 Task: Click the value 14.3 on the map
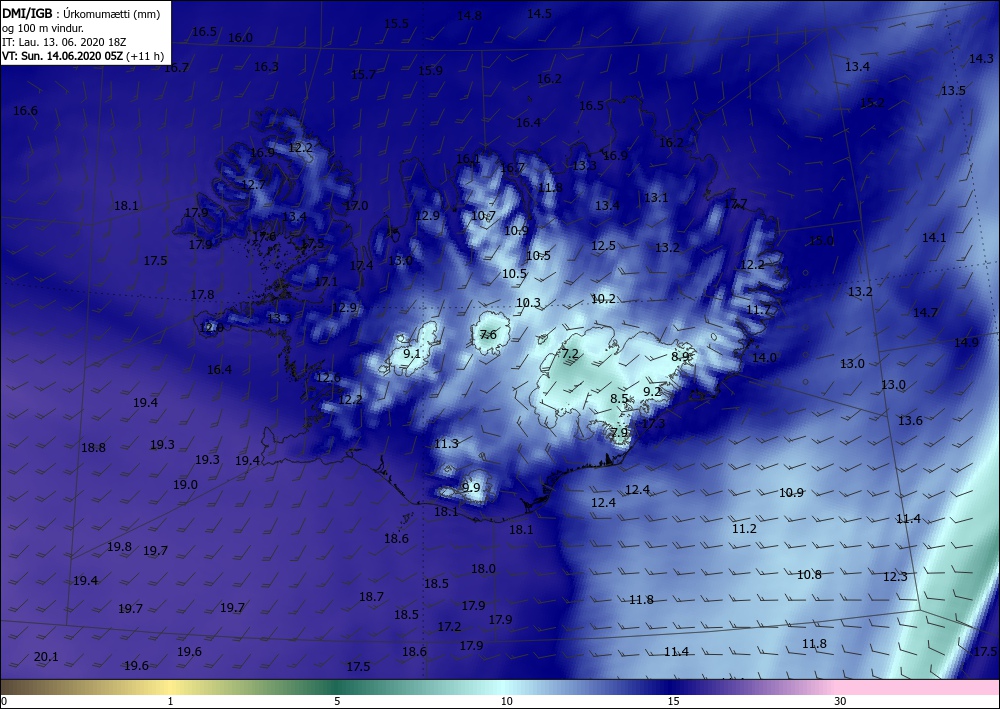click(981, 59)
